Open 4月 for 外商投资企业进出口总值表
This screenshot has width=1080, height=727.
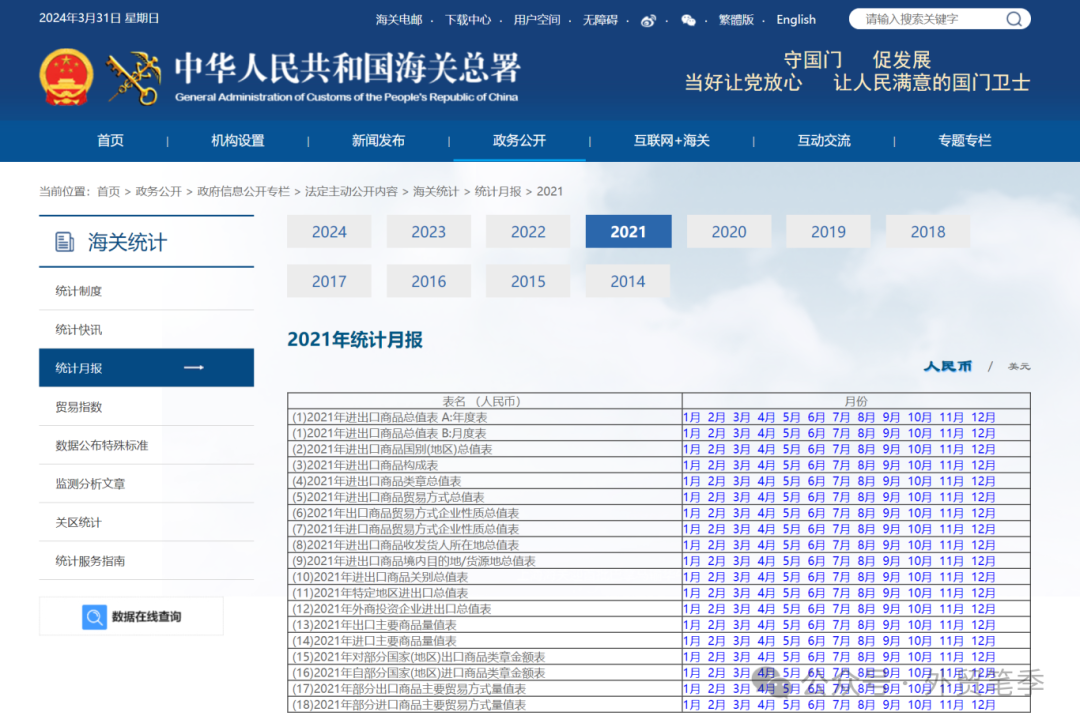tap(766, 608)
